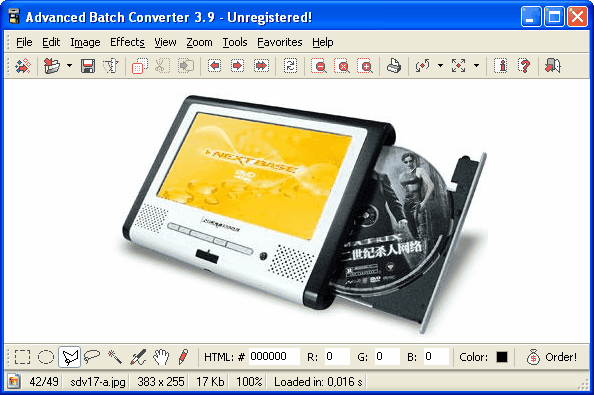The height and width of the screenshot is (395, 594).
Task: Select the elliptical selection tool
Action: click(x=46, y=357)
